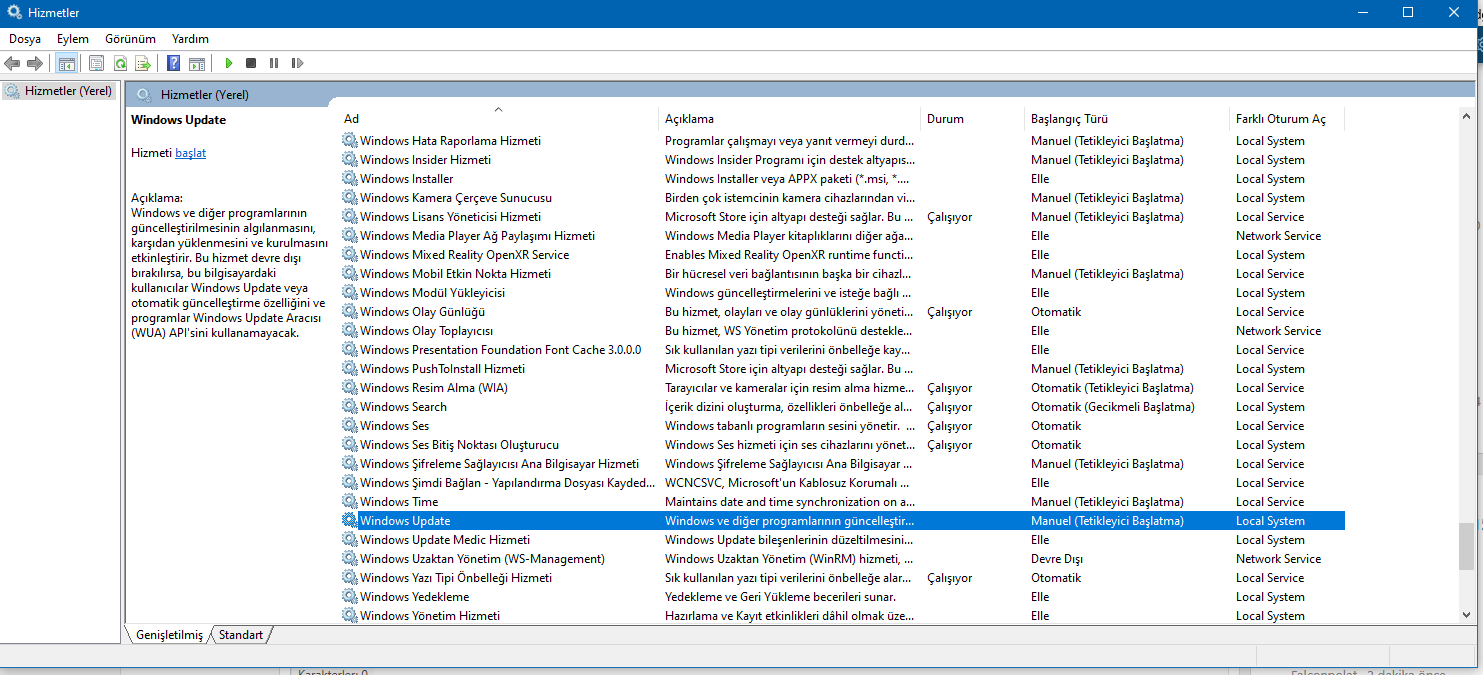Image resolution: width=1483 pixels, height=675 pixels.
Task: Click gear icon of Windows Olay Toplayıcısı row
Action: click(349, 331)
